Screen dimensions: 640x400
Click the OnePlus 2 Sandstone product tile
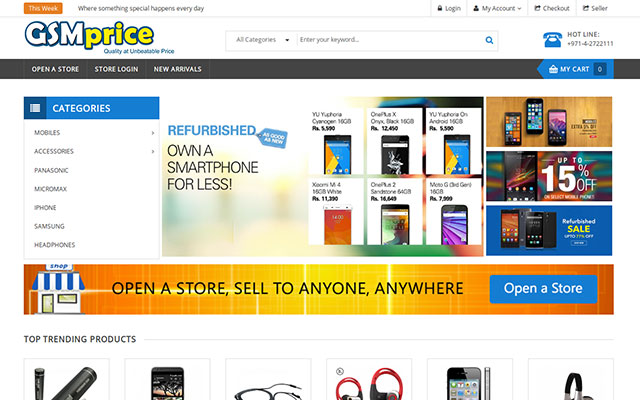[x=395, y=211]
